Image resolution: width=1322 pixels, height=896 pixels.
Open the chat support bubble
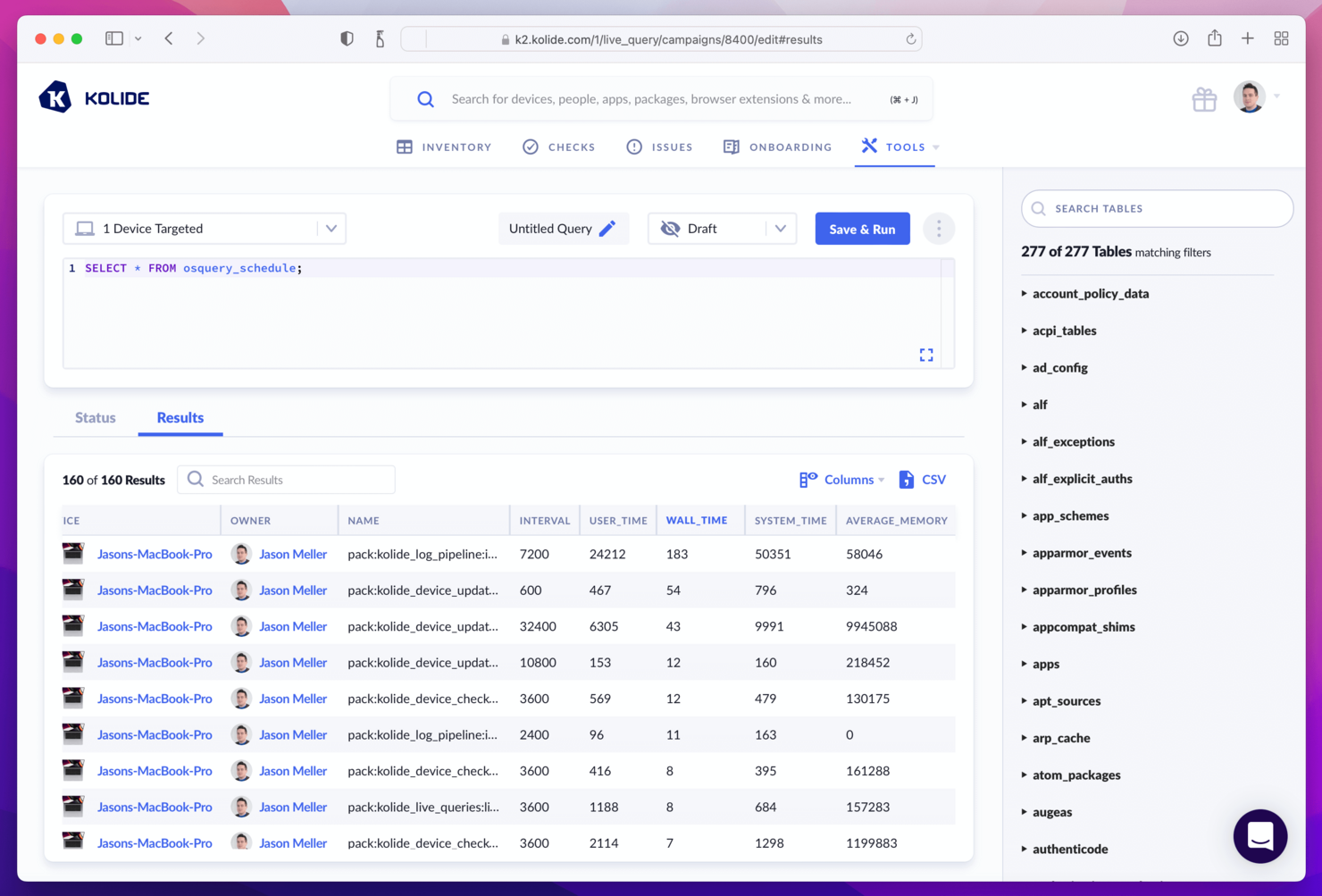pos(1260,836)
